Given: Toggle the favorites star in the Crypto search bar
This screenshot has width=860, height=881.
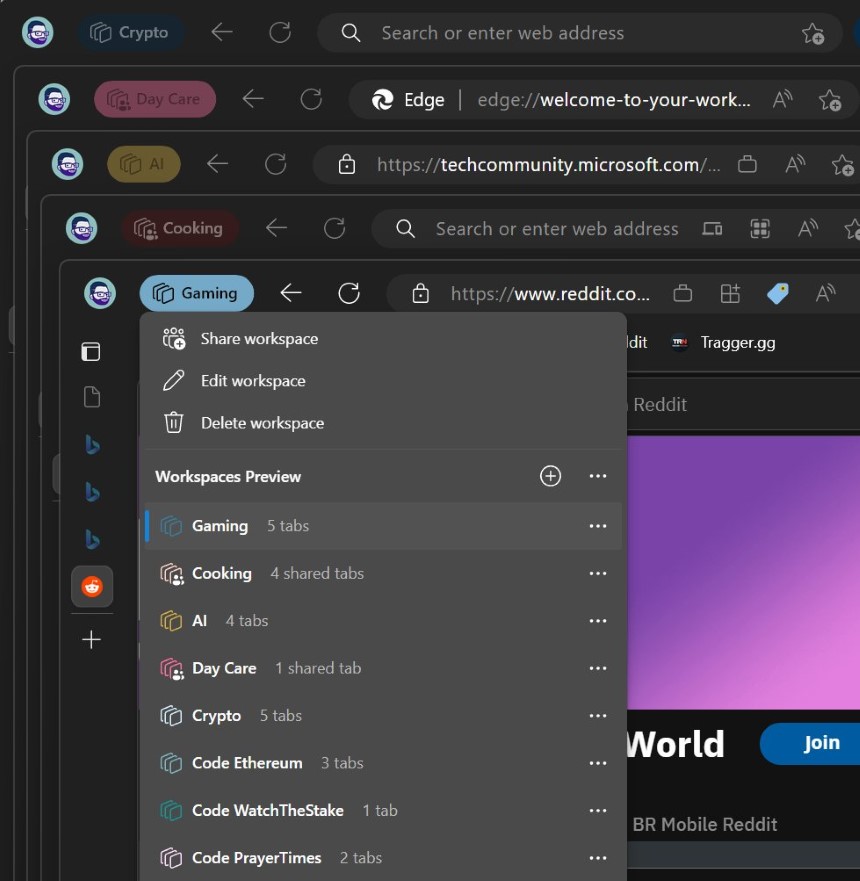Looking at the screenshot, I should click(x=814, y=33).
